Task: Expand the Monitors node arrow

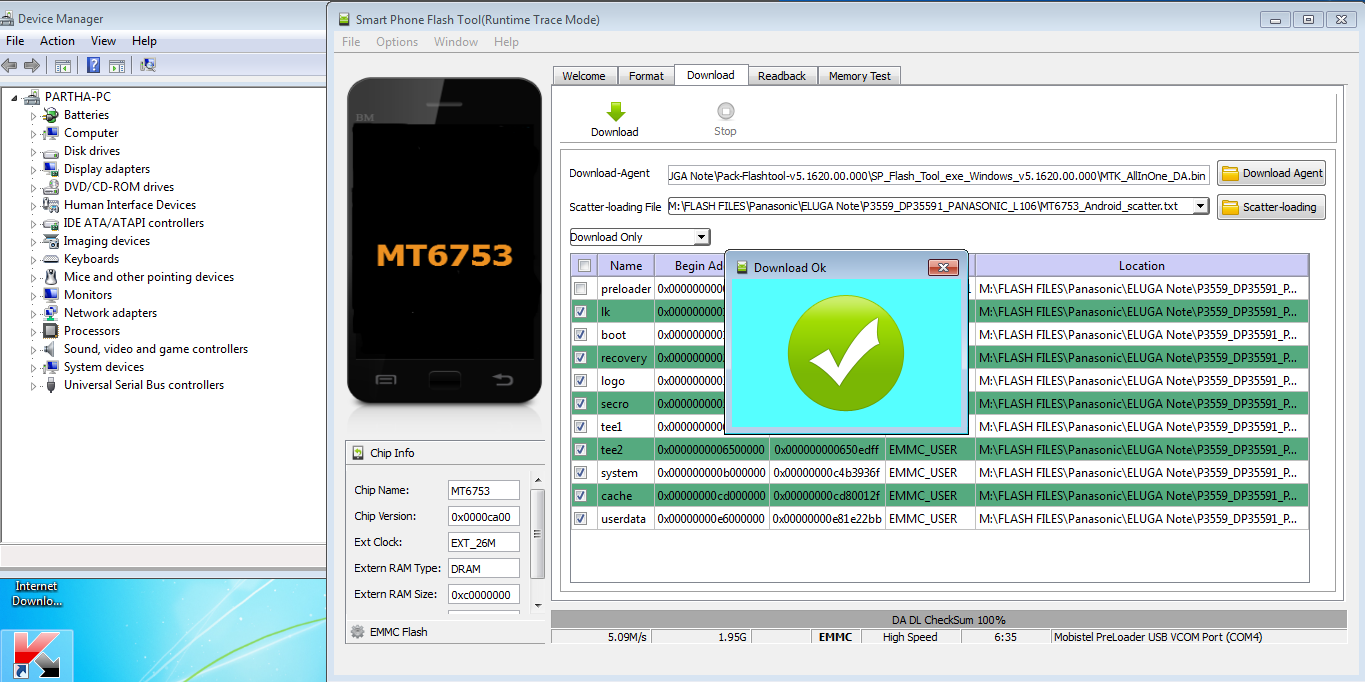Action: [x=33, y=295]
